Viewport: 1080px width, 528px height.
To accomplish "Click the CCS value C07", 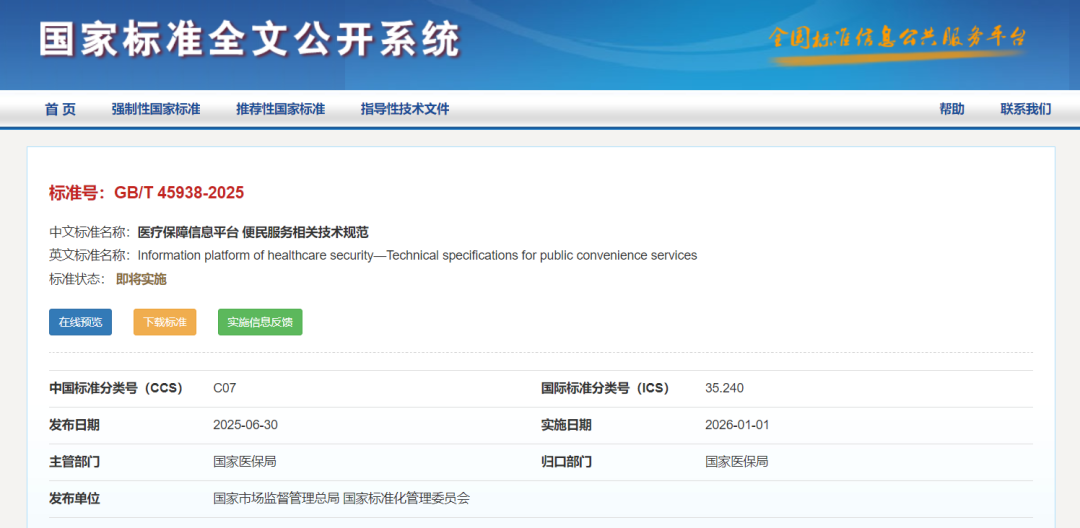I will coord(225,388).
